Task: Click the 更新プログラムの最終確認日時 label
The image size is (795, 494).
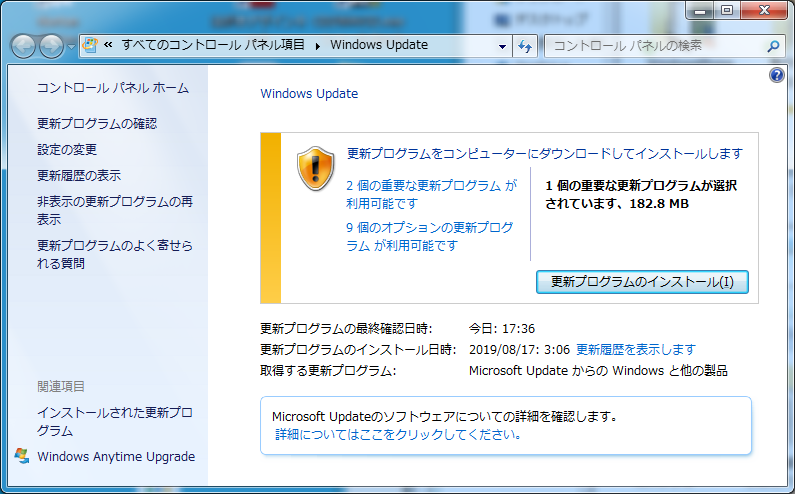Action: pos(346,329)
